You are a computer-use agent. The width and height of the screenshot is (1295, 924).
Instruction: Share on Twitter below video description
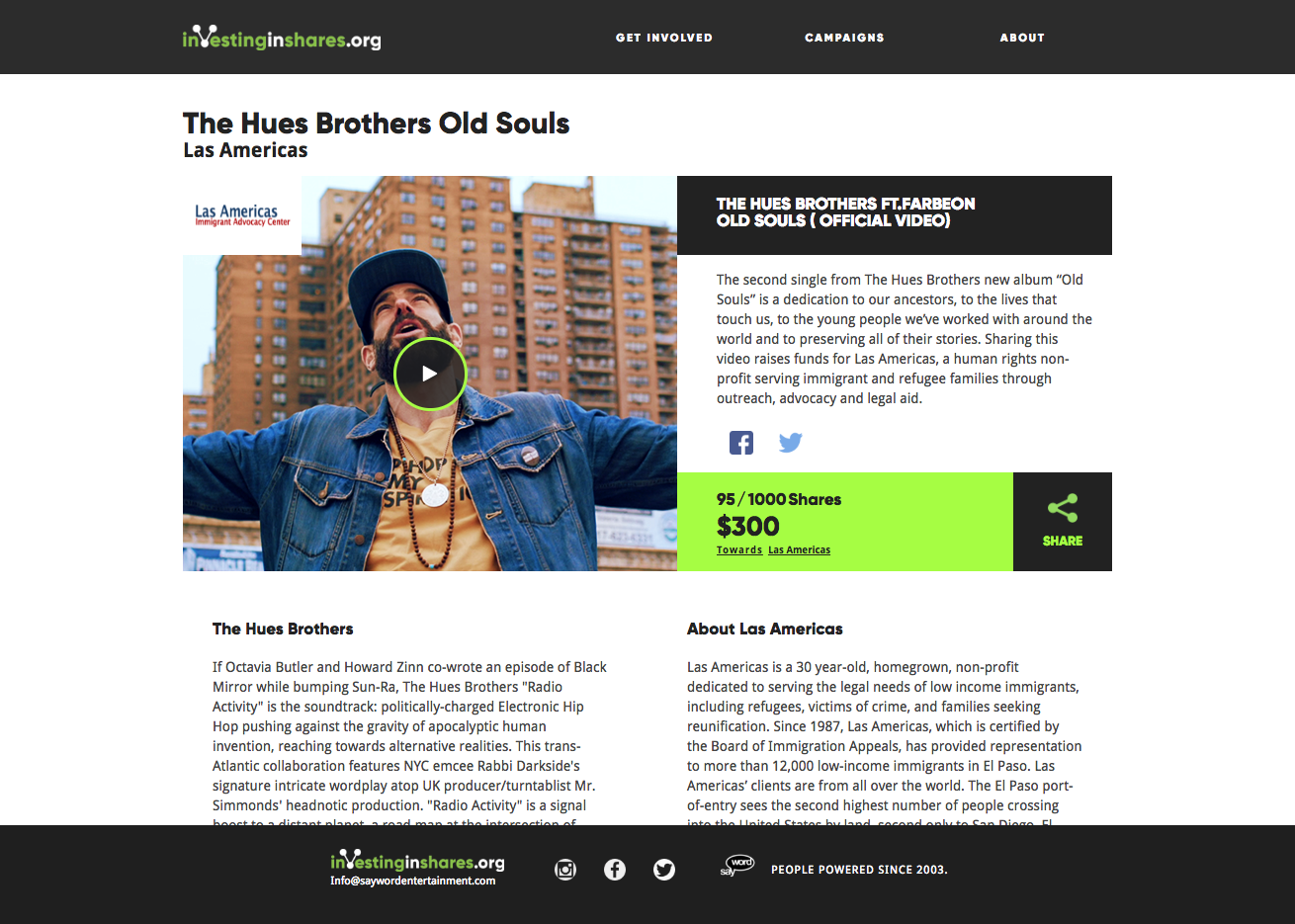click(x=790, y=443)
